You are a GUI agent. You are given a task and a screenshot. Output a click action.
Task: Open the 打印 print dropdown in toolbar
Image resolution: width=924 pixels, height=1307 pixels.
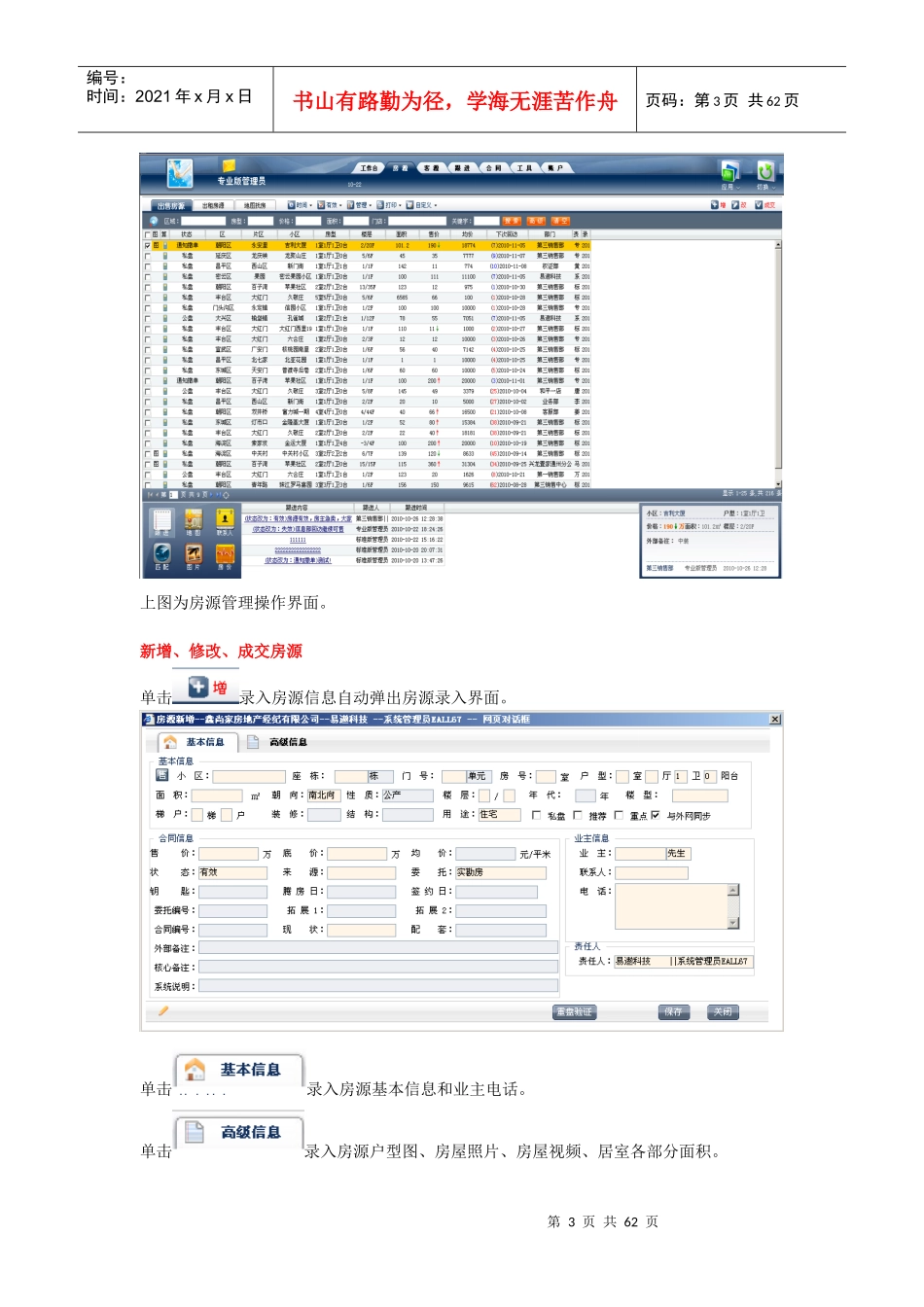[389, 205]
